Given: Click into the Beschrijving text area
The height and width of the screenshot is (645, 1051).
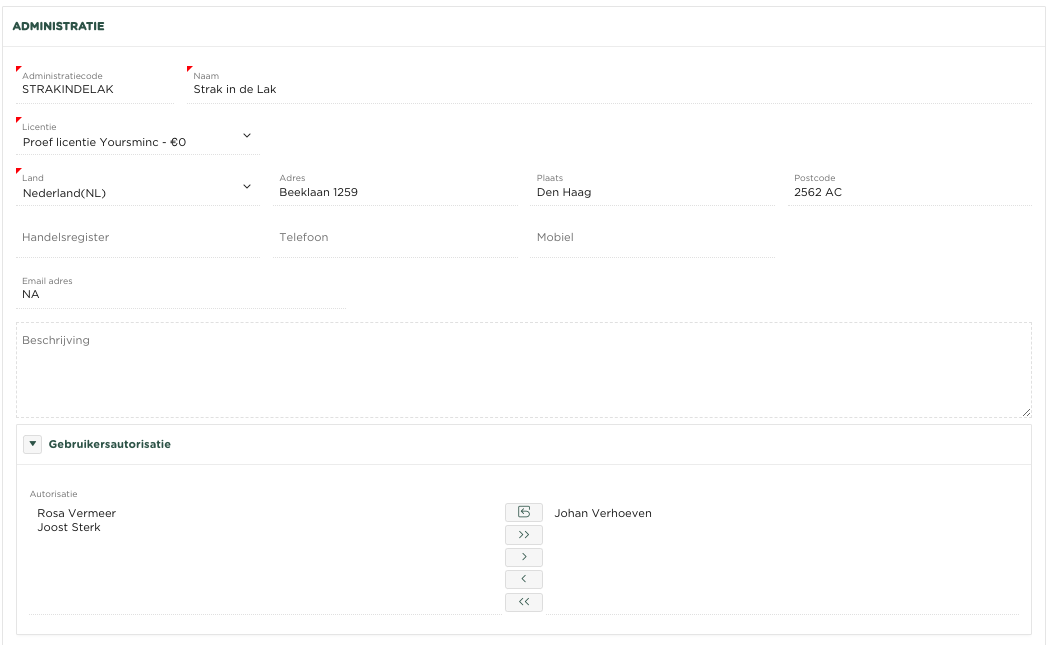Looking at the screenshot, I should pos(523,375).
